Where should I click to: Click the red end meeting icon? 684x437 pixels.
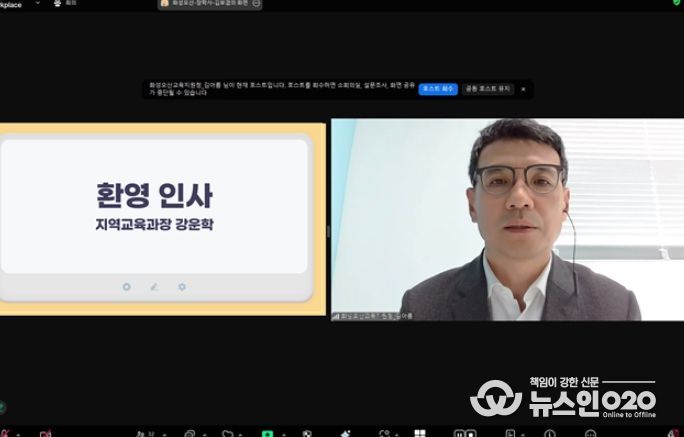point(674,433)
